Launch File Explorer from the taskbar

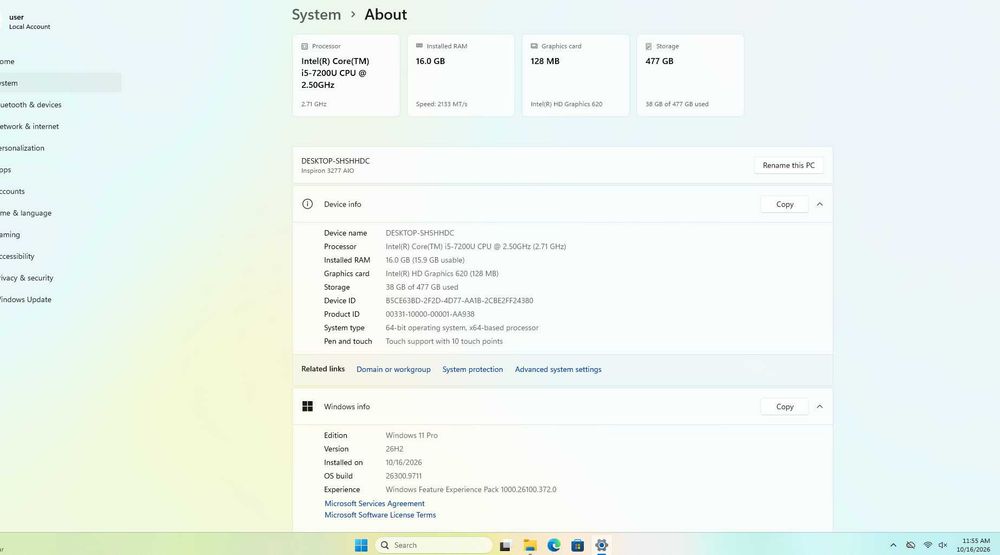529,545
